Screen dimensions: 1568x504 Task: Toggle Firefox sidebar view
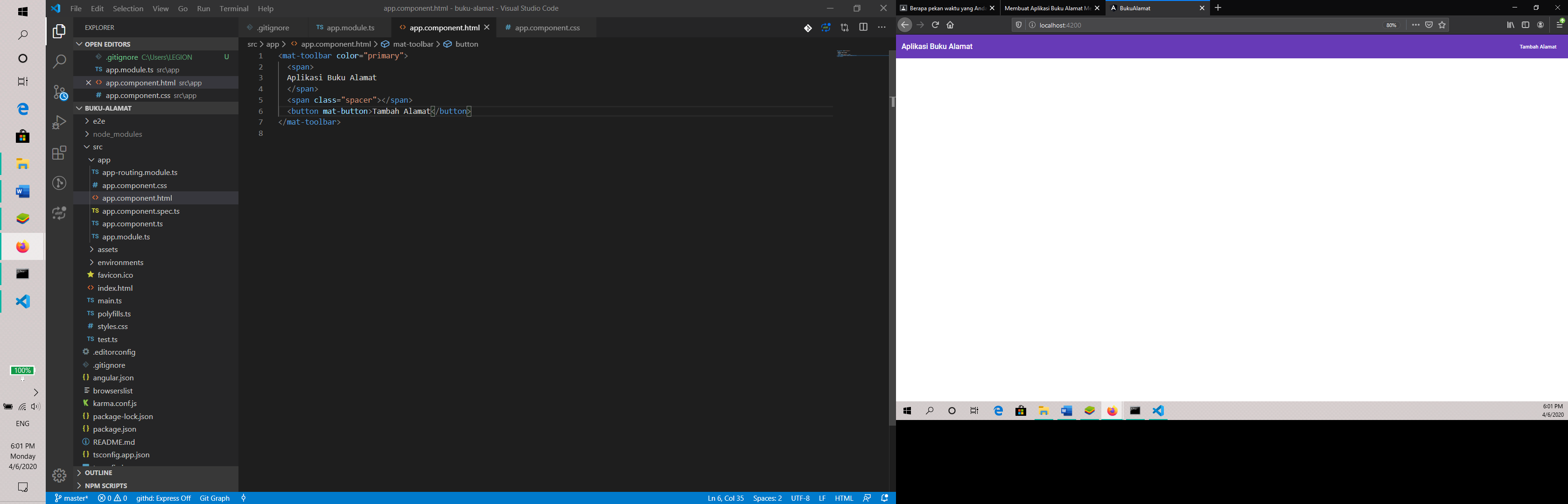(1526, 25)
